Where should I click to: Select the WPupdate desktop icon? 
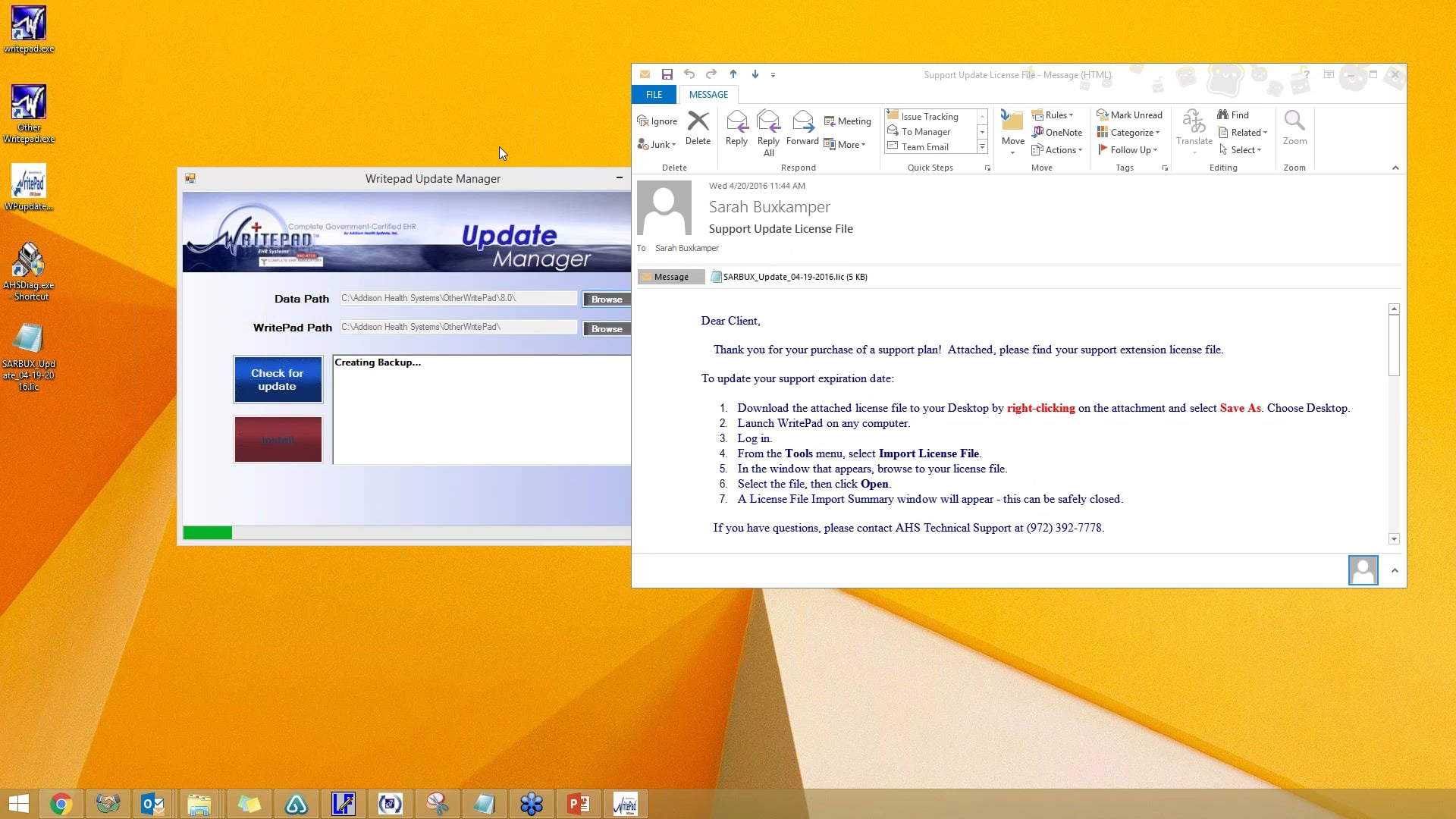[29, 187]
